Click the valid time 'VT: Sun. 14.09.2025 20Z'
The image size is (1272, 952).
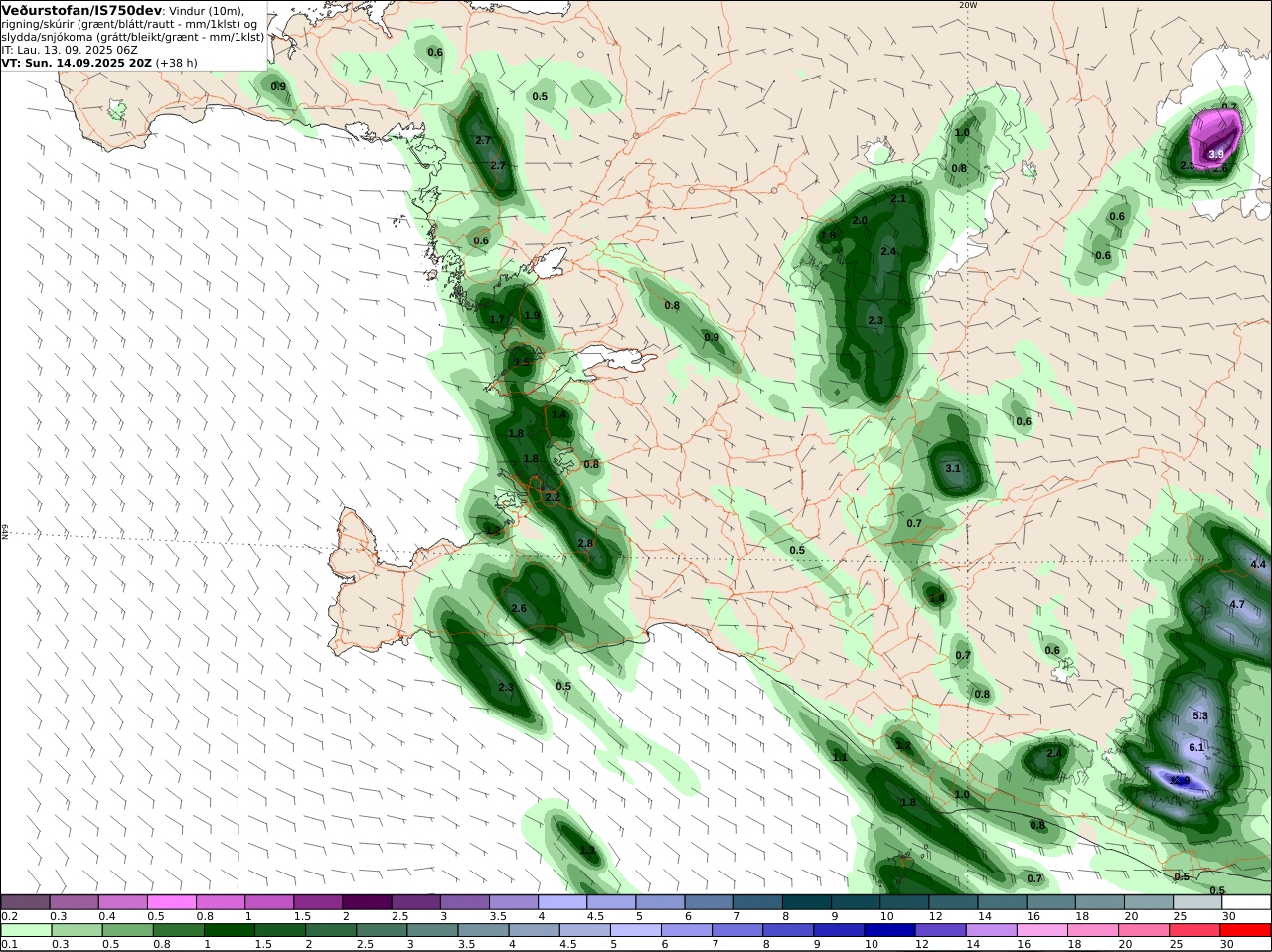[77, 63]
